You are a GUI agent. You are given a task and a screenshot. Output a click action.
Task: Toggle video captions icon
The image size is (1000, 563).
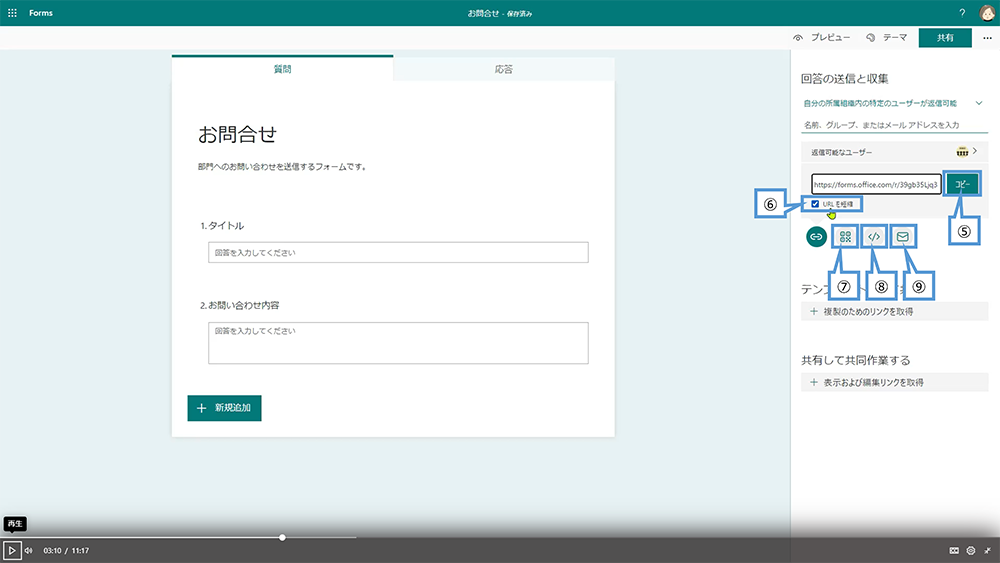tap(954, 550)
